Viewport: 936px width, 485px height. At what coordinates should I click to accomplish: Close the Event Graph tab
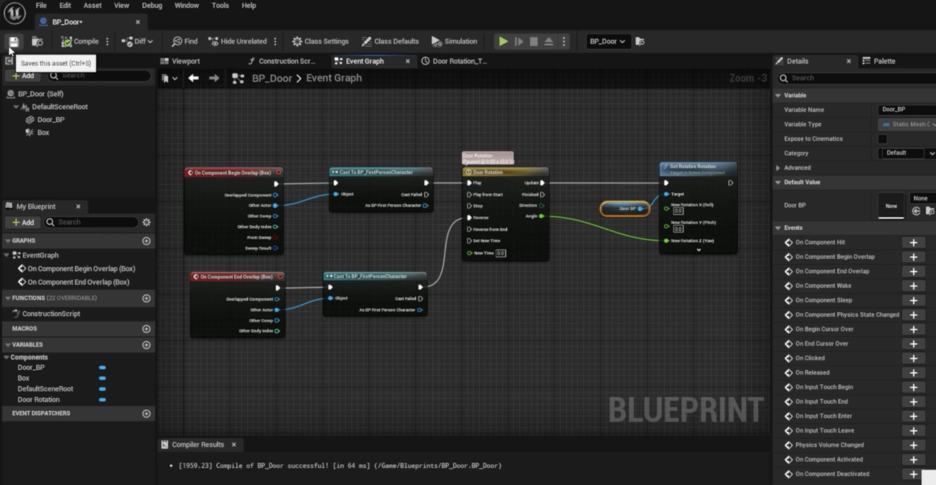(408, 61)
